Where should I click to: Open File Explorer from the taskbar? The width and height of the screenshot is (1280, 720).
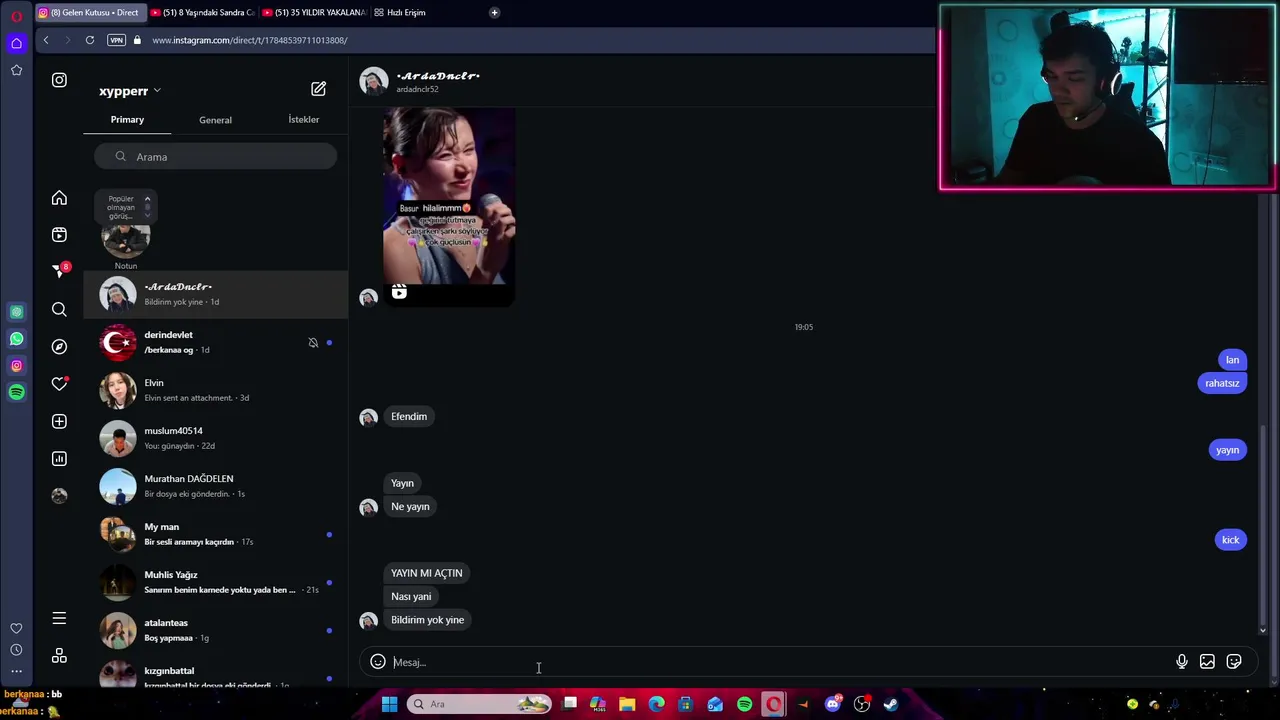click(627, 704)
